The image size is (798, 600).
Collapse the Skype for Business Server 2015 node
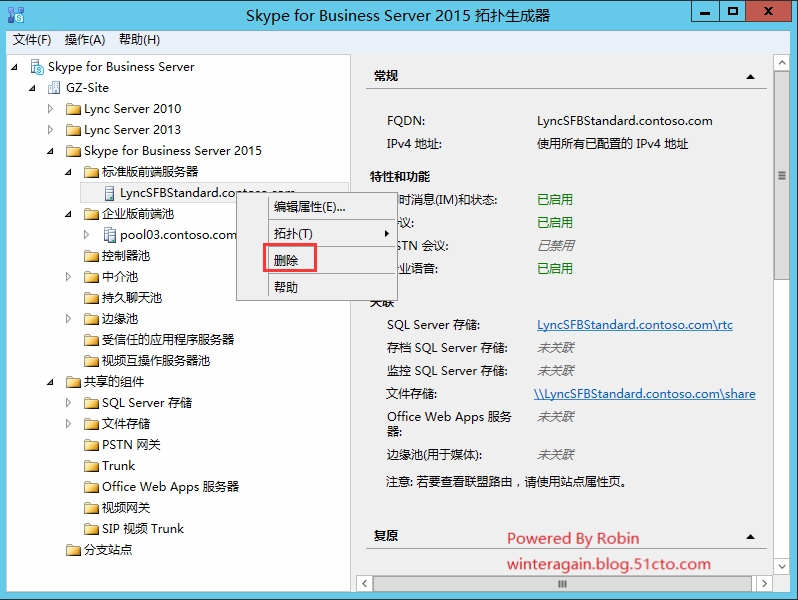(x=50, y=151)
